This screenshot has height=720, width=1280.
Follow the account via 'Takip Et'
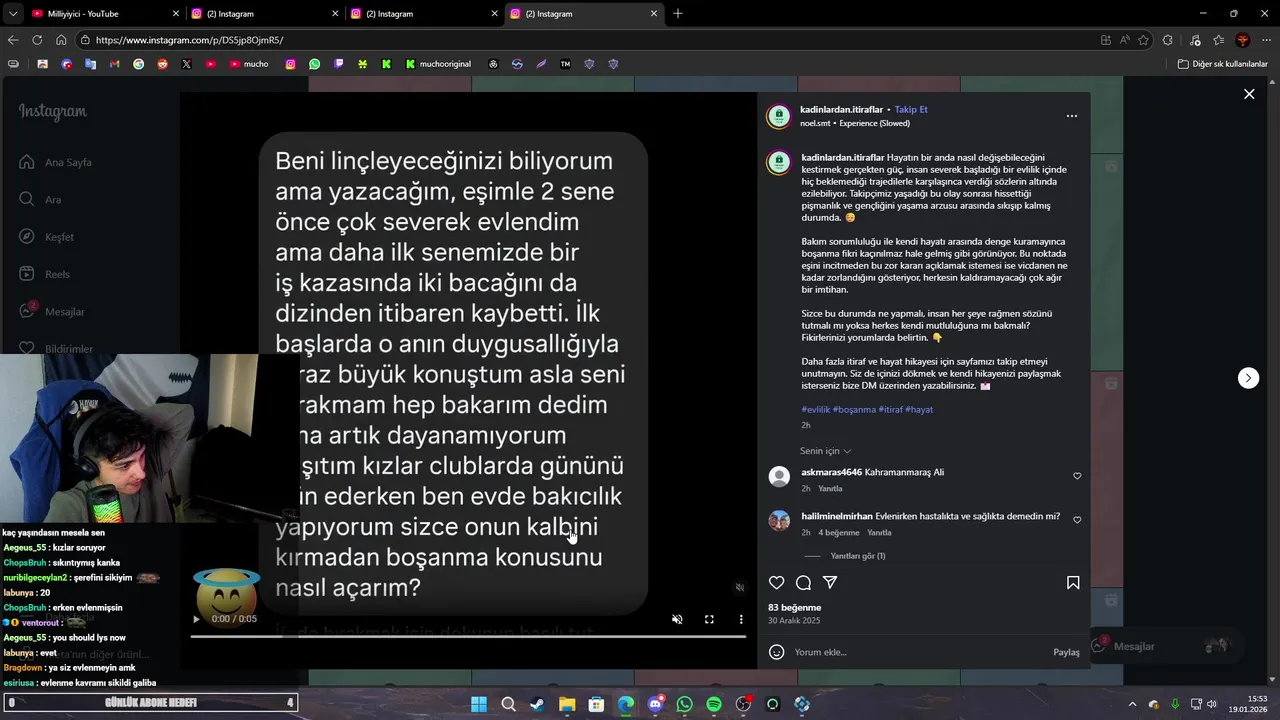[x=911, y=110]
